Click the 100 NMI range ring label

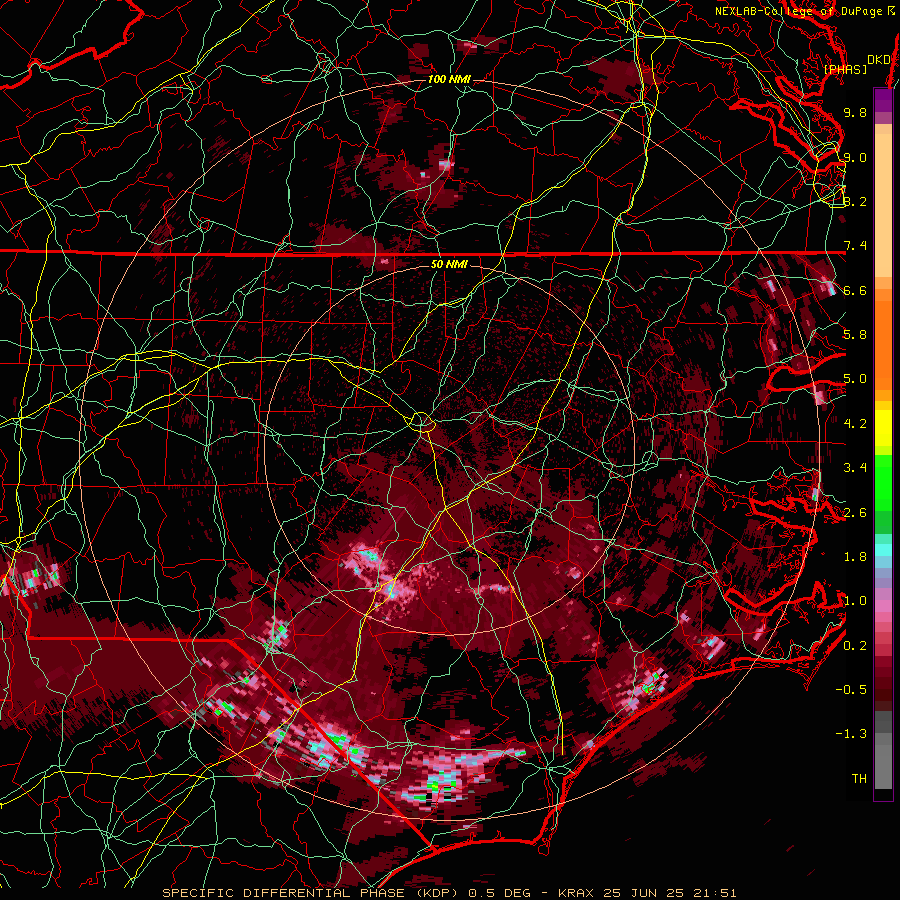tap(449, 79)
